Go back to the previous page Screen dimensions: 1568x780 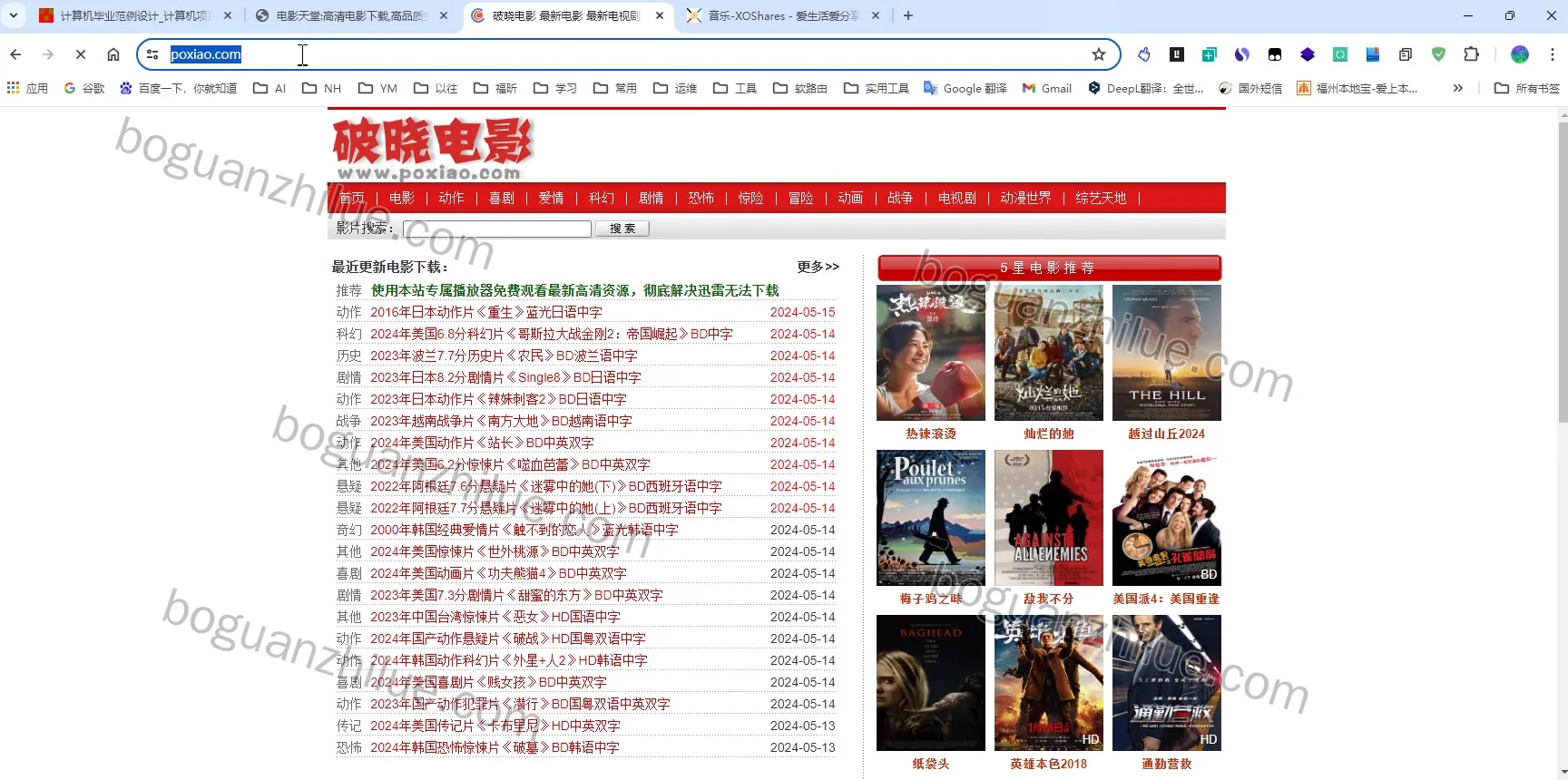click(x=15, y=54)
